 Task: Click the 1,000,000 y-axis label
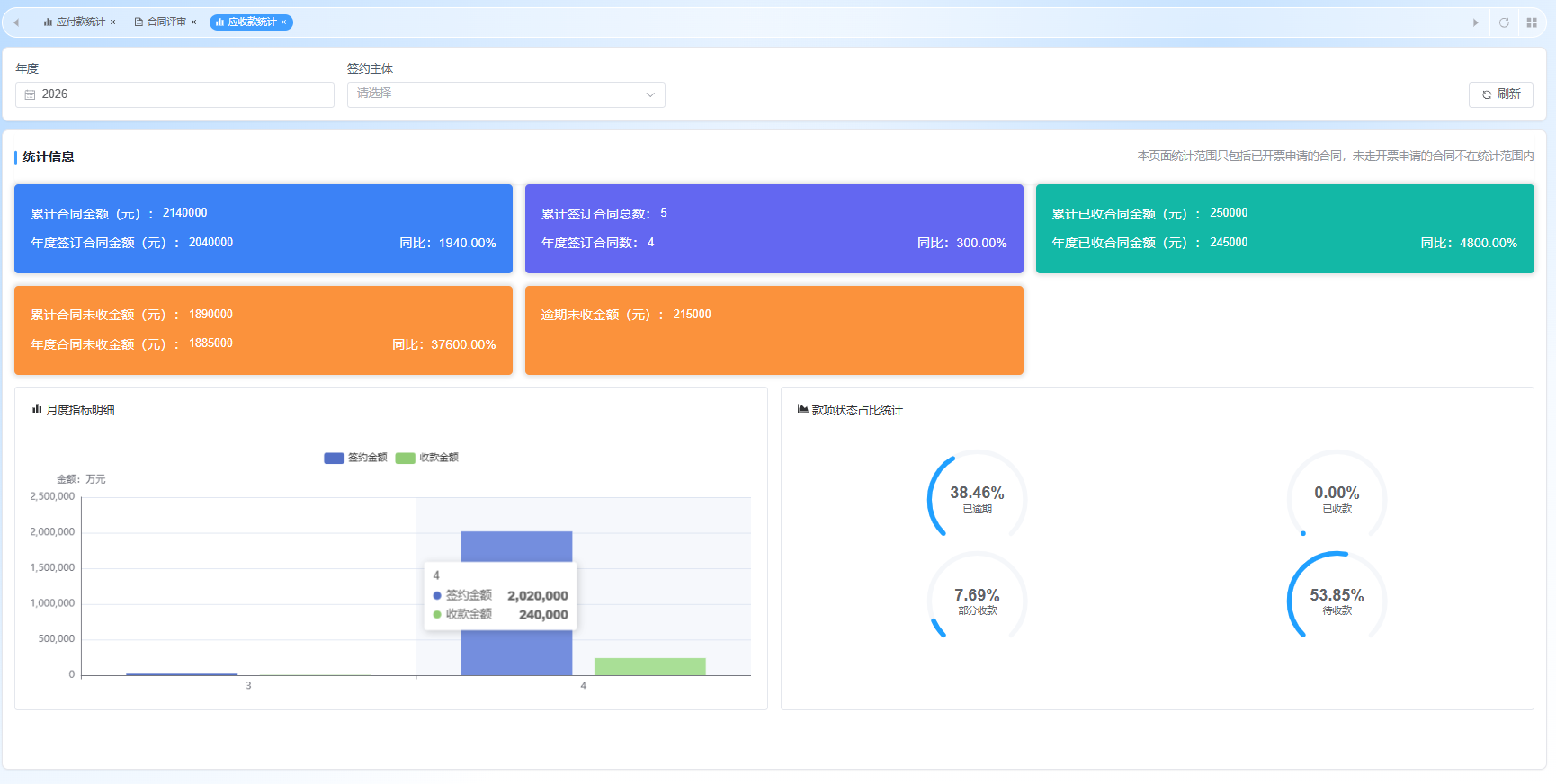pyautogui.click(x=52, y=603)
